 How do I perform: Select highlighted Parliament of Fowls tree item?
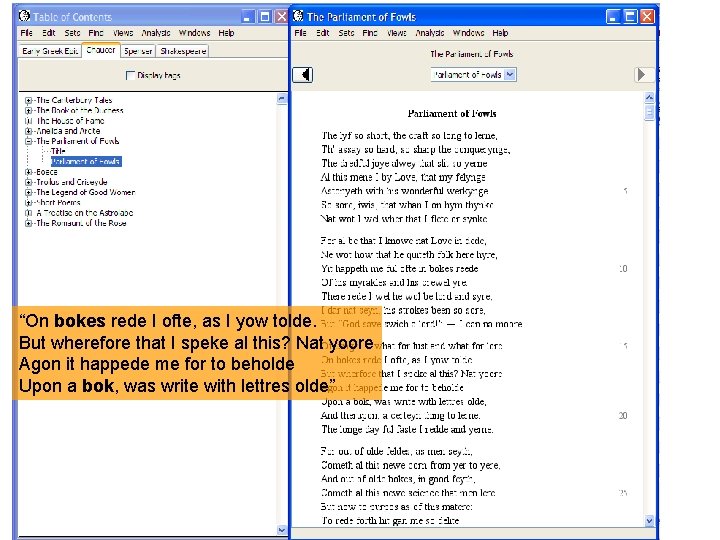coord(86,161)
